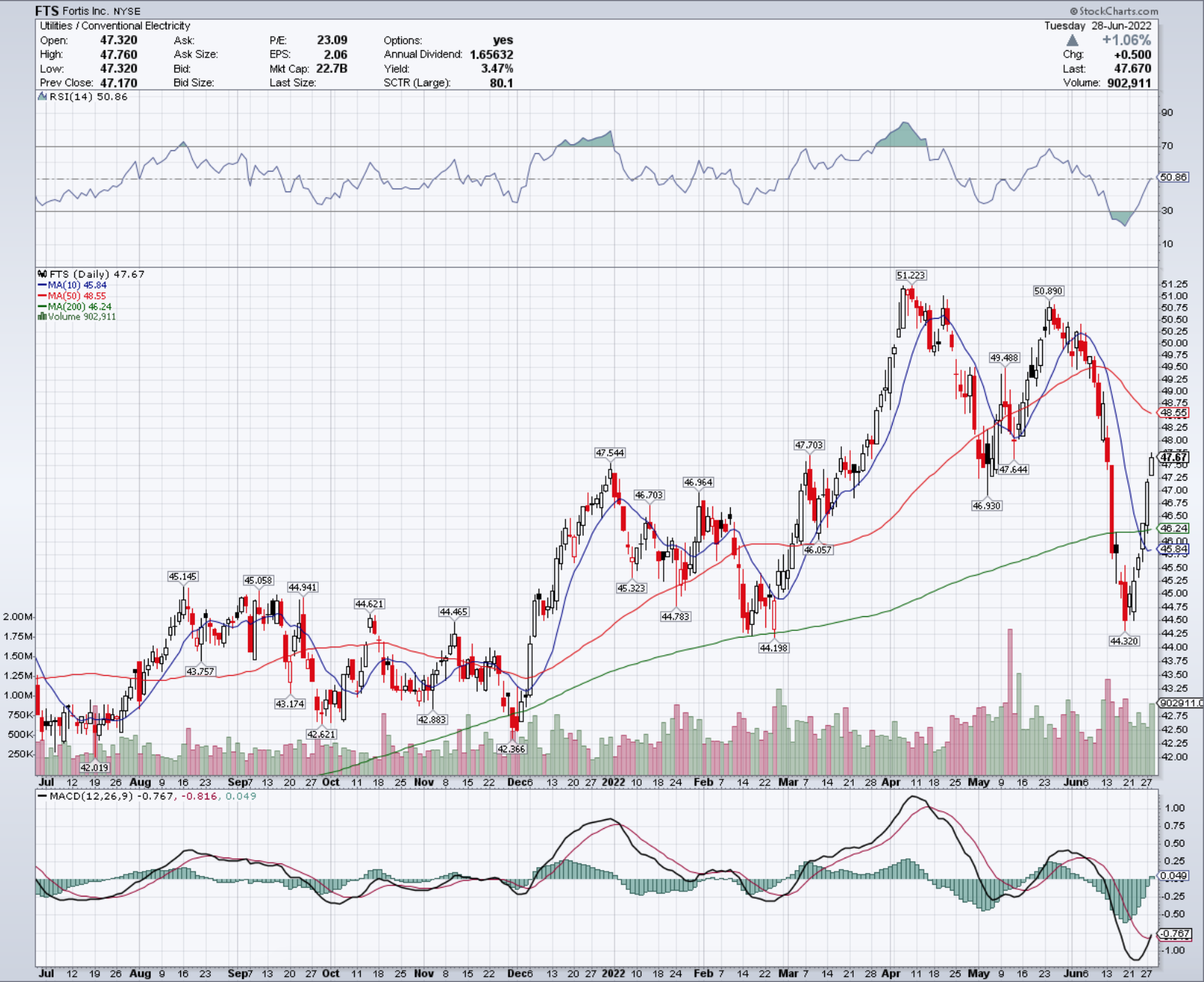Click the 47.67 last price axis tag
The height and width of the screenshot is (982, 1204).
[x=1173, y=457]
